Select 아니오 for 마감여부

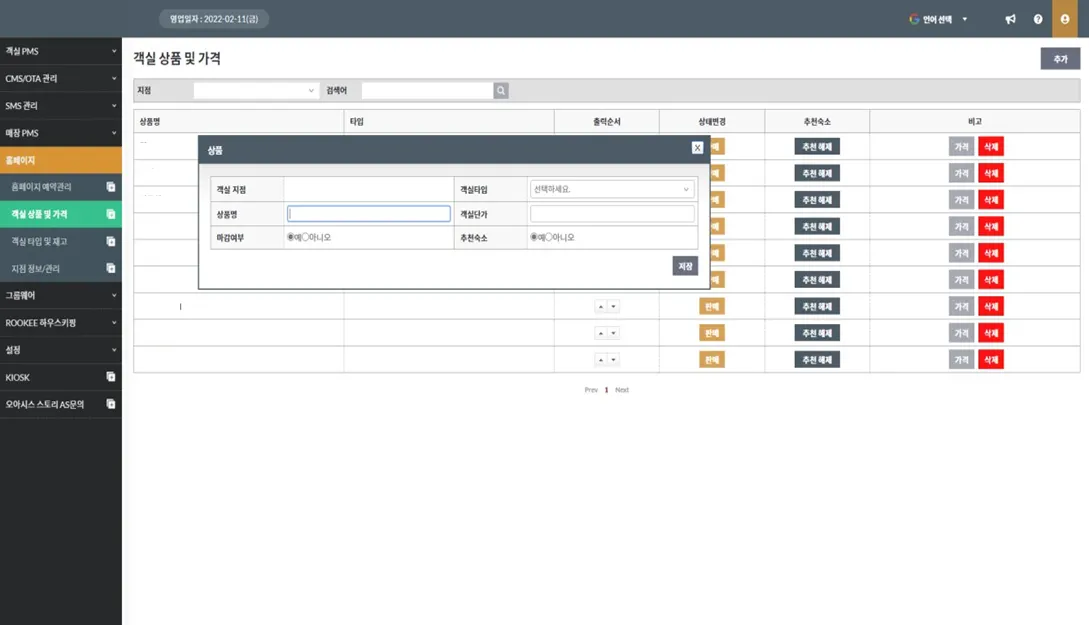click(305, 237)
